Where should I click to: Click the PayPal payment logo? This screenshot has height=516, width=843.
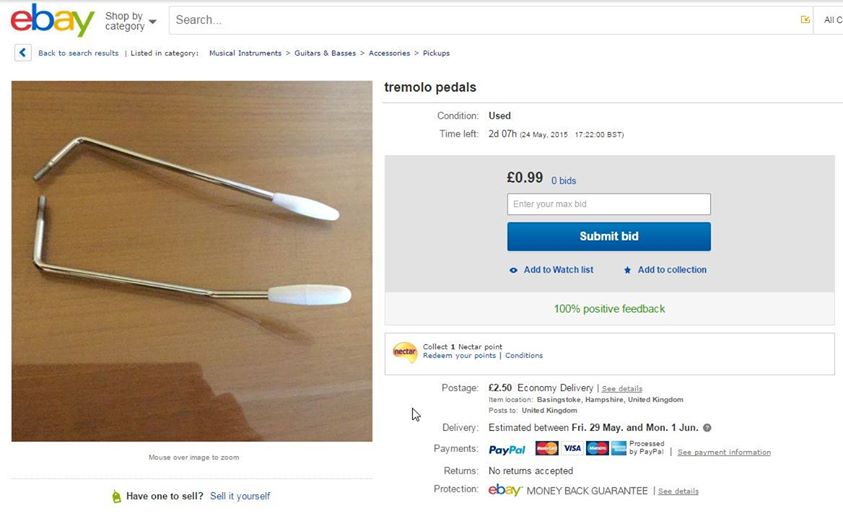tap(507, 450)
